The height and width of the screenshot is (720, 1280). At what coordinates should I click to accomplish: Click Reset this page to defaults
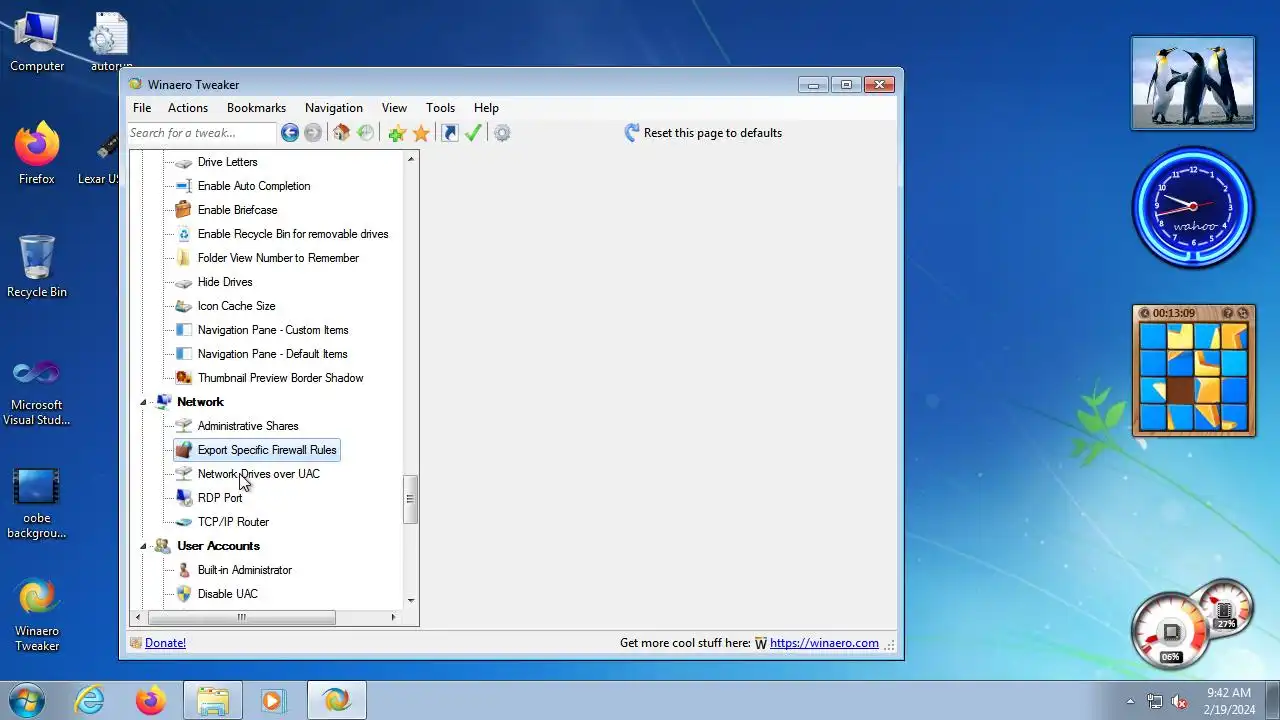[713, 133]
